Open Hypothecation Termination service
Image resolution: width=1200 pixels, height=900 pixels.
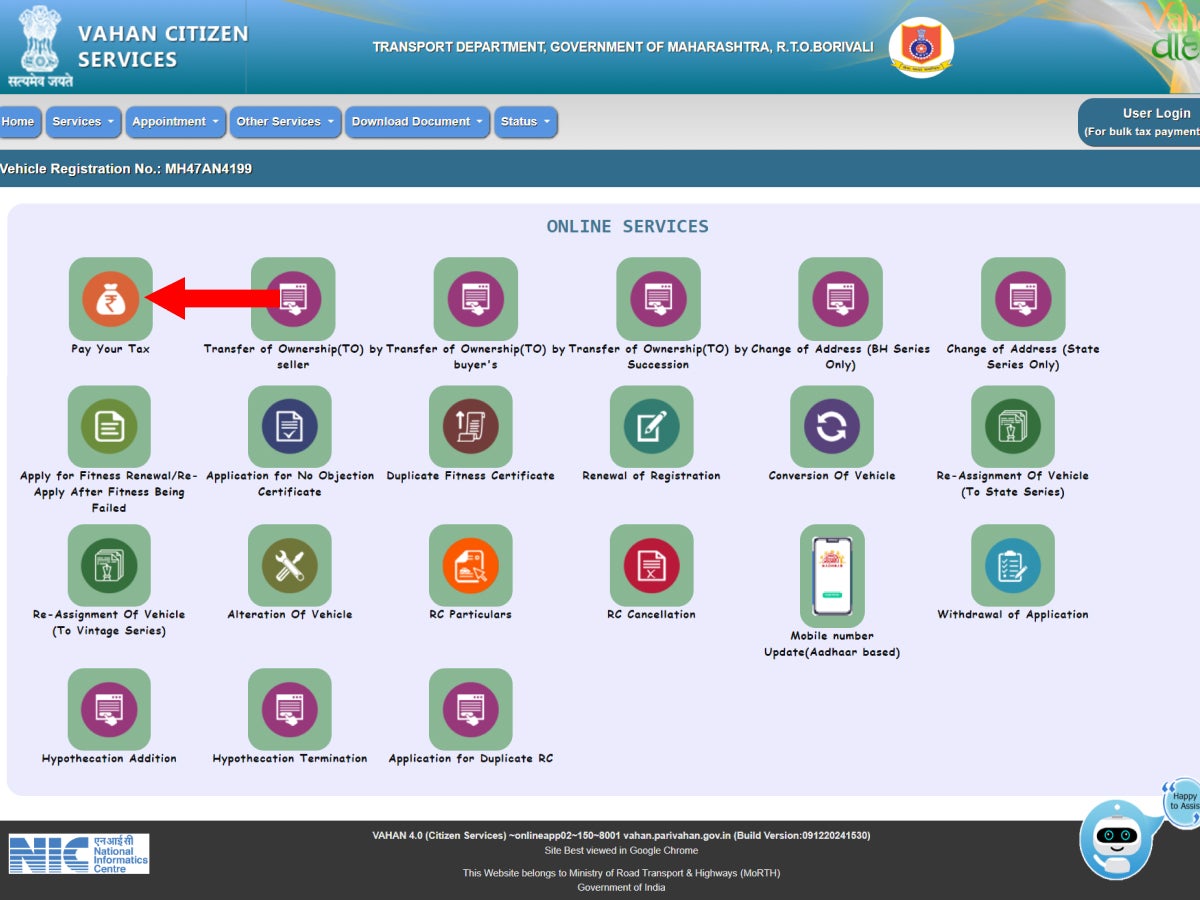290,711
